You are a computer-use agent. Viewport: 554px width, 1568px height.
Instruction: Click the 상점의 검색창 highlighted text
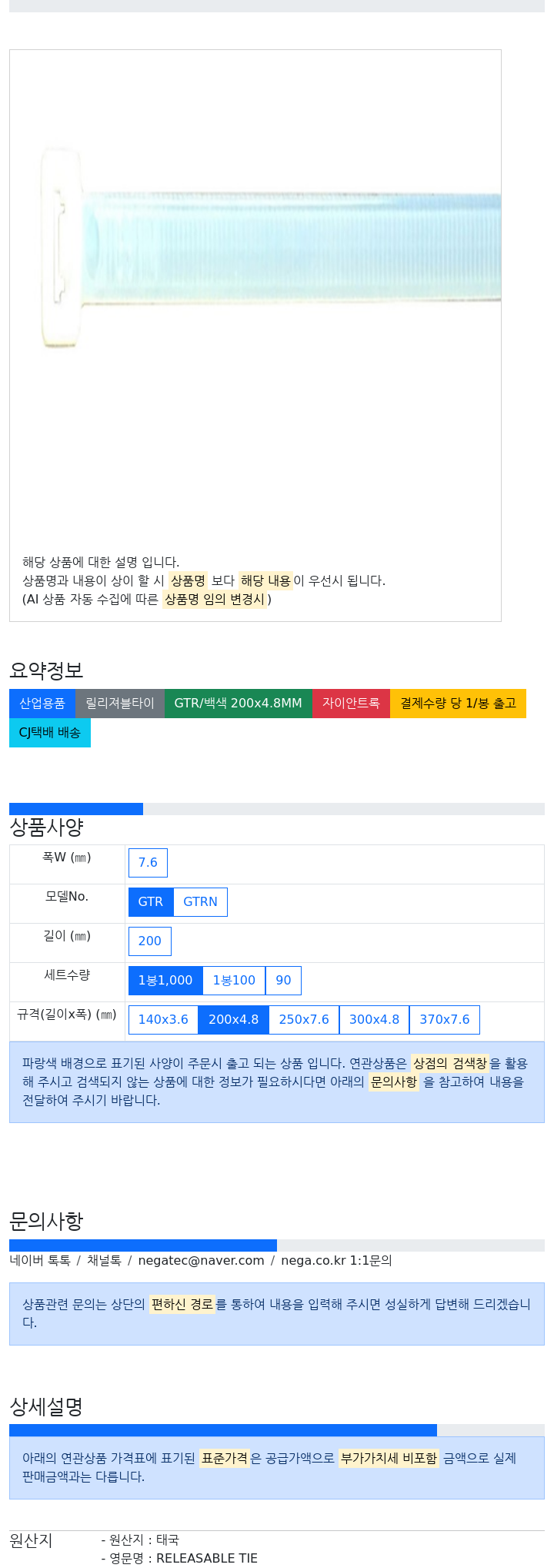coord(450,1064)
